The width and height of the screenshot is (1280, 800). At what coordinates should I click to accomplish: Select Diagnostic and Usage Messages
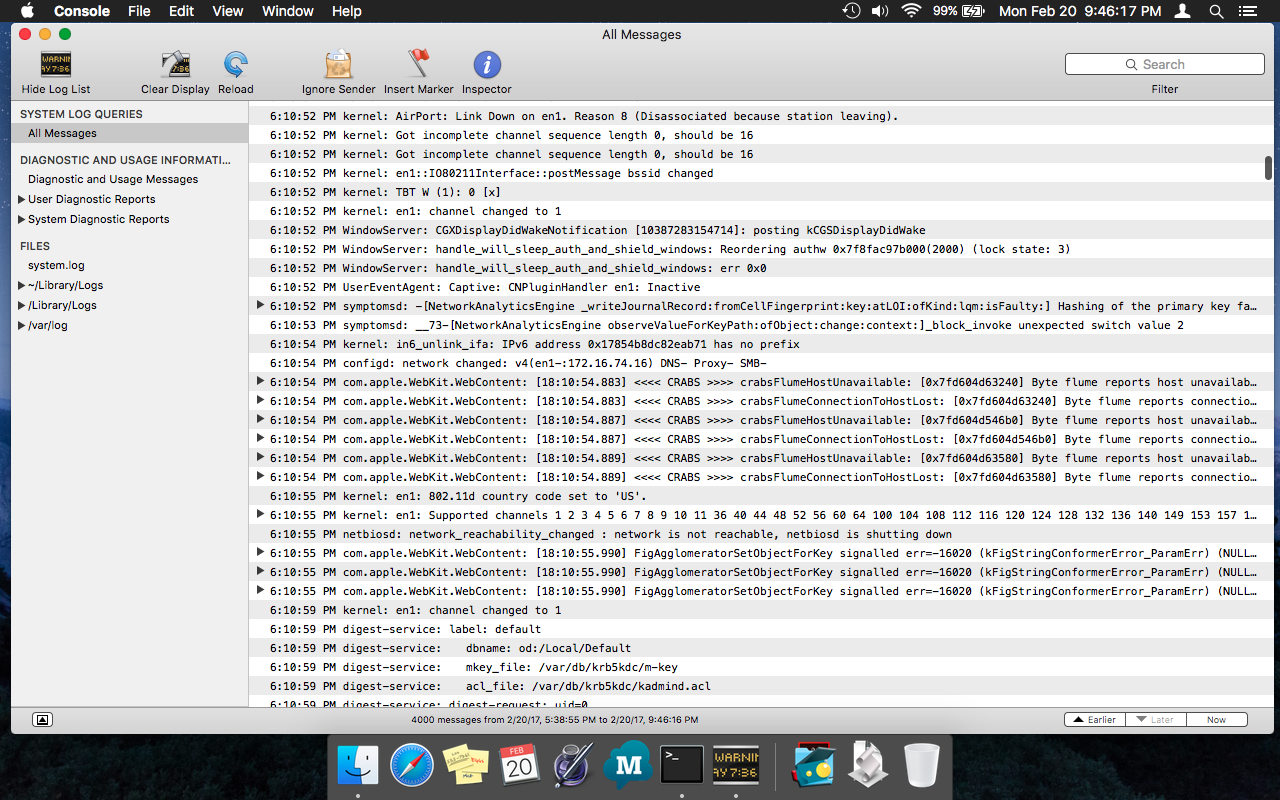113,179
